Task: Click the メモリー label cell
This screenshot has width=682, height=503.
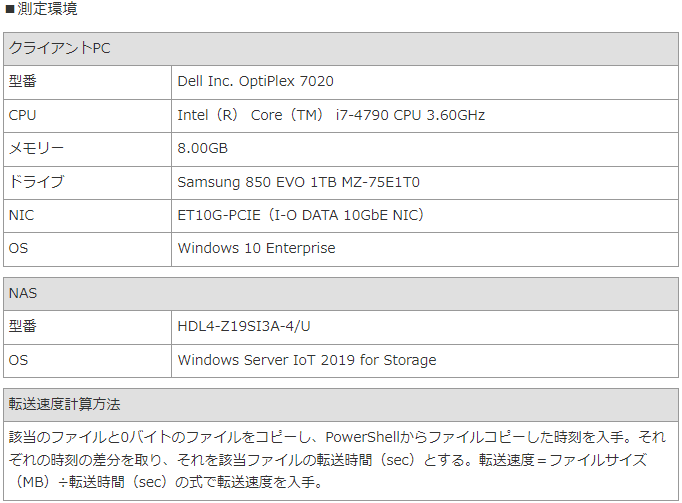Action: point(87,149)
